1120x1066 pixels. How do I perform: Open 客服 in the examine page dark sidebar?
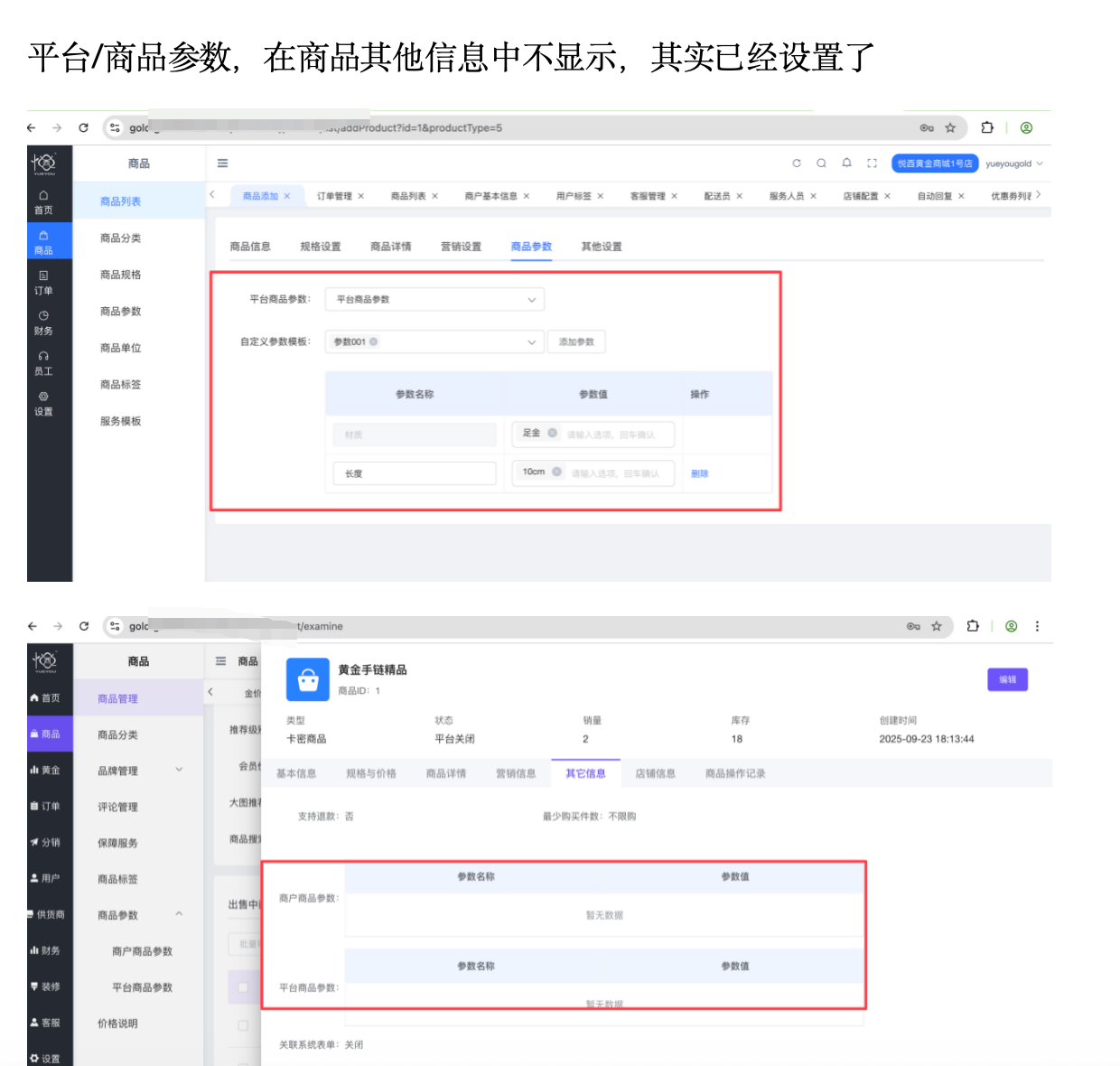click(x=44, y=1023)
